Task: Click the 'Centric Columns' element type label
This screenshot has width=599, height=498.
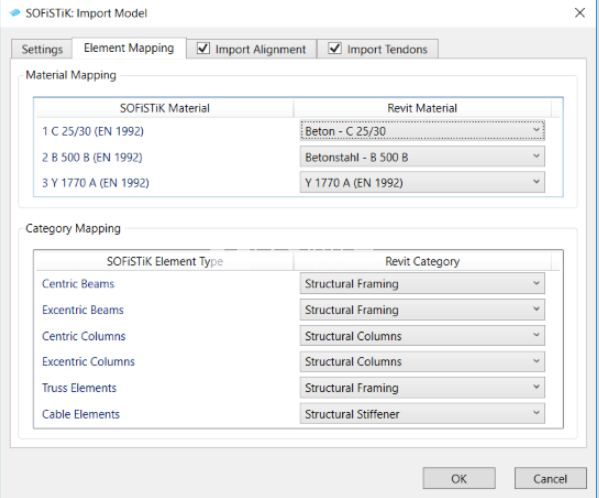Action: tap(84, 336)
